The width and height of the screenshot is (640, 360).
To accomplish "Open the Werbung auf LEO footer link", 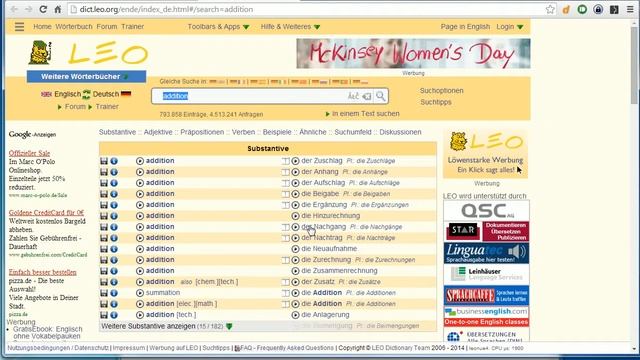I will 173,348.
